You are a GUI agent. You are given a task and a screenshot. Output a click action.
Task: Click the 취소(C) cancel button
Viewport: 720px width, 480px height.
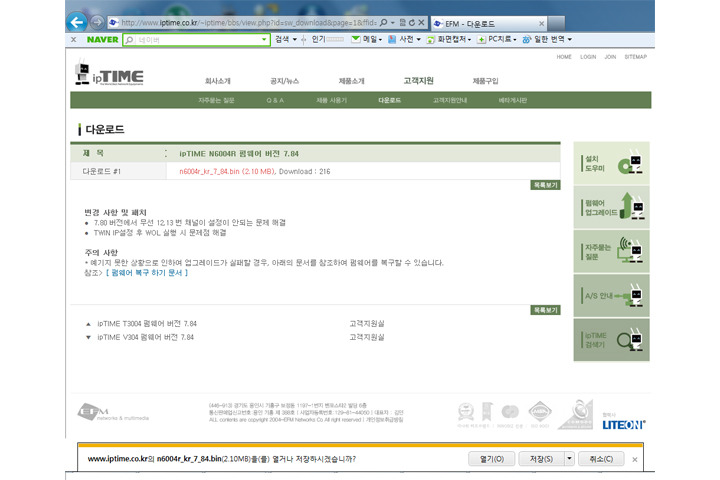click(601, 459)
